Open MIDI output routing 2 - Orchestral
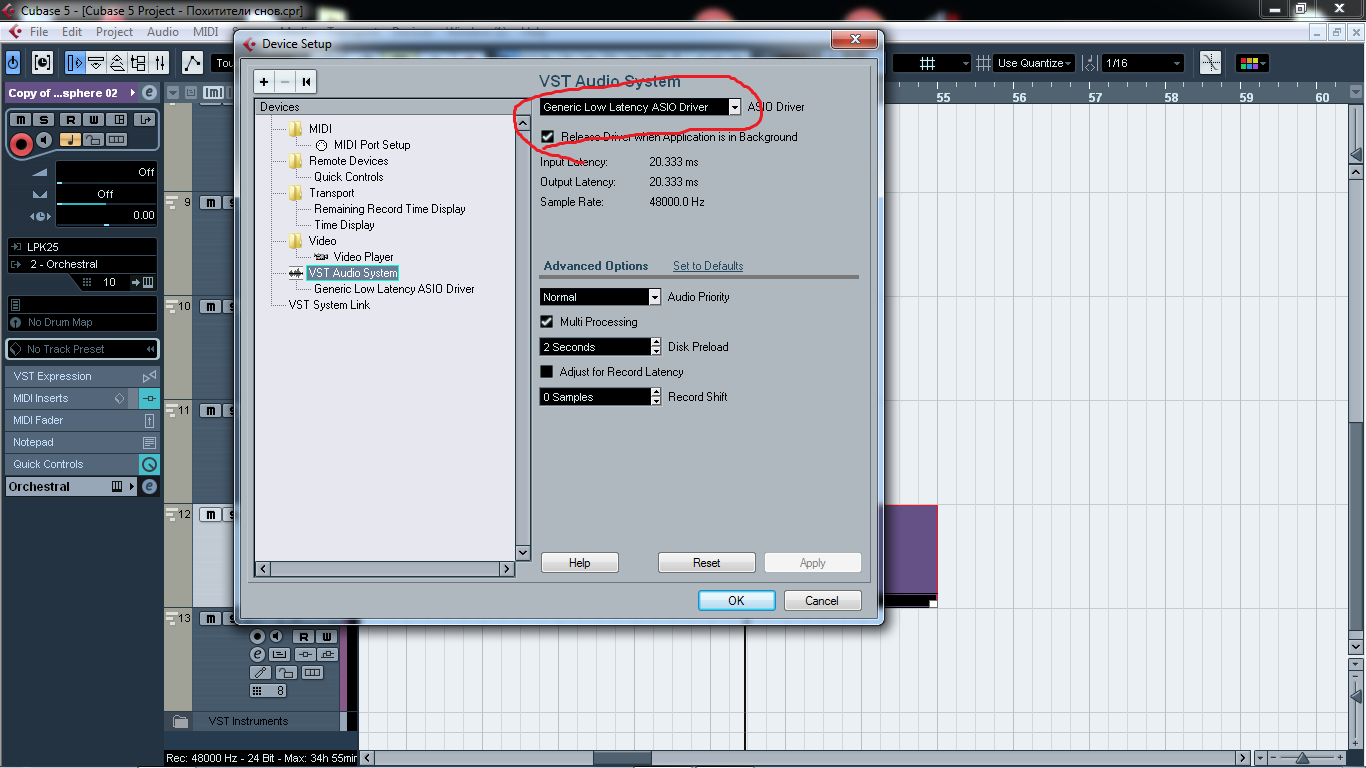The height and width of the screenshot is (768, 1366). [82, 264]
